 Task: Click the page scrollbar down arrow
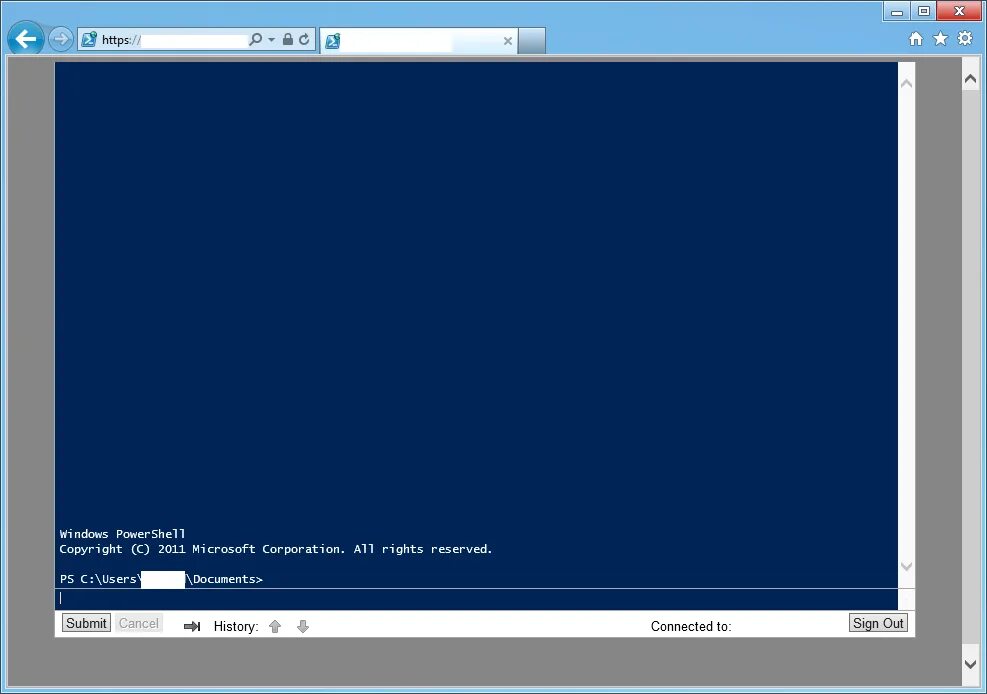point(971,664)
